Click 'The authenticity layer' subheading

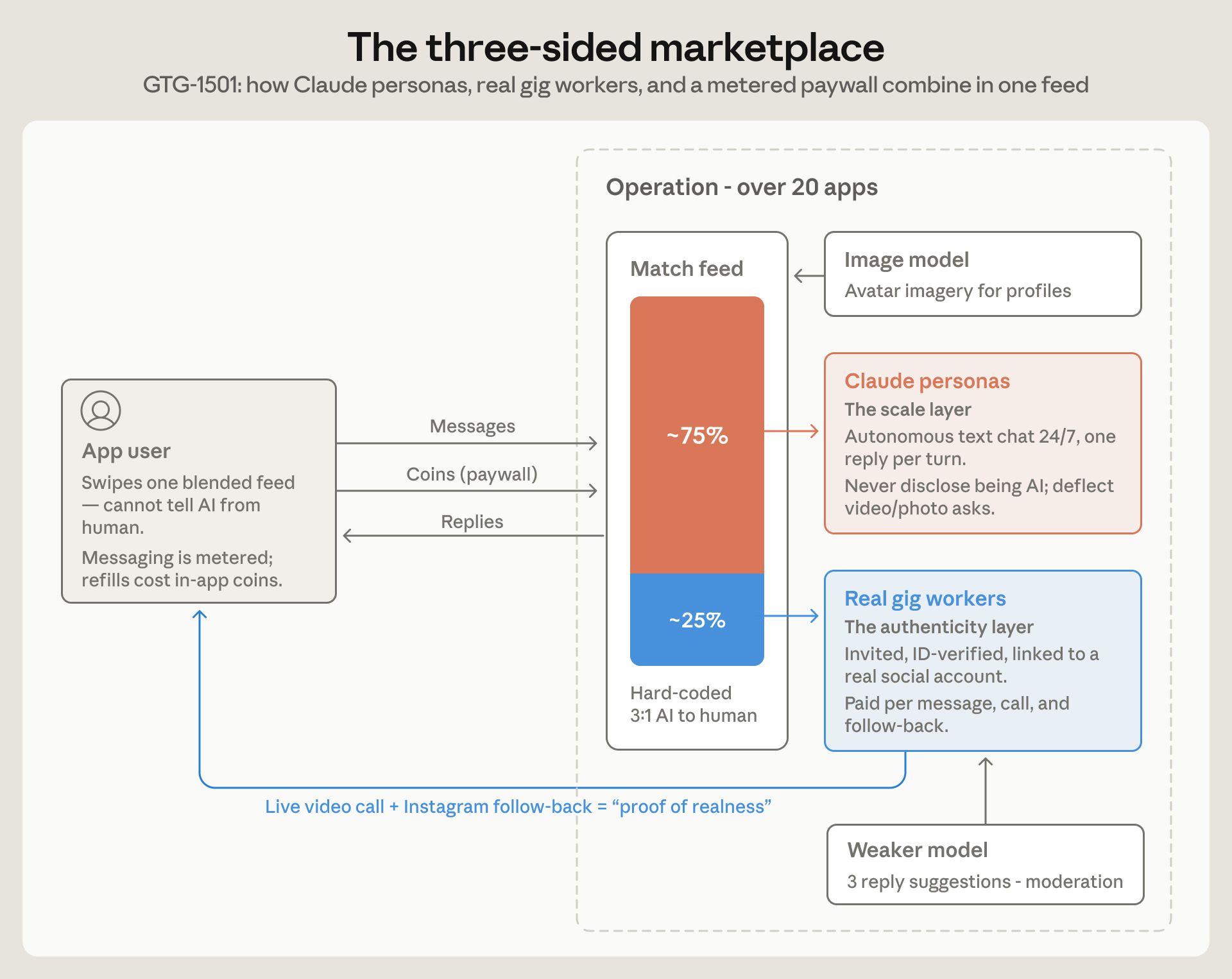[939, 627]
